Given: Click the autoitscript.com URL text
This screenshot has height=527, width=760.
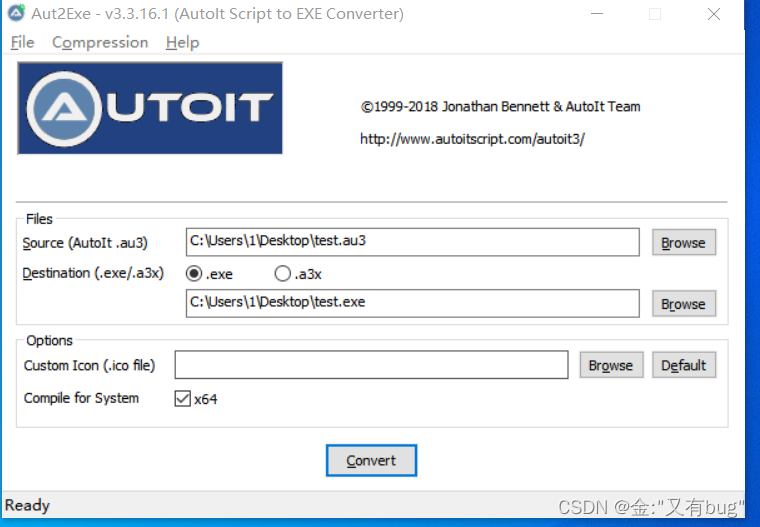Looking at the screenshot, I should pyautogui.click(x=472, y=139).
